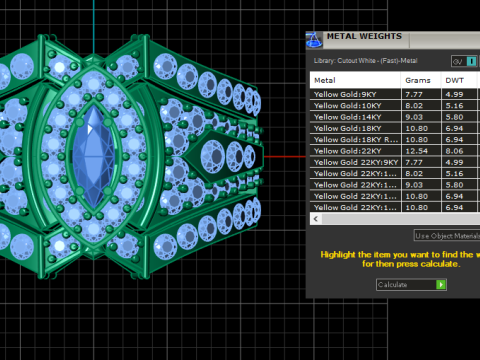Click the highlight-item instruction text

click(x=400, y=259)
